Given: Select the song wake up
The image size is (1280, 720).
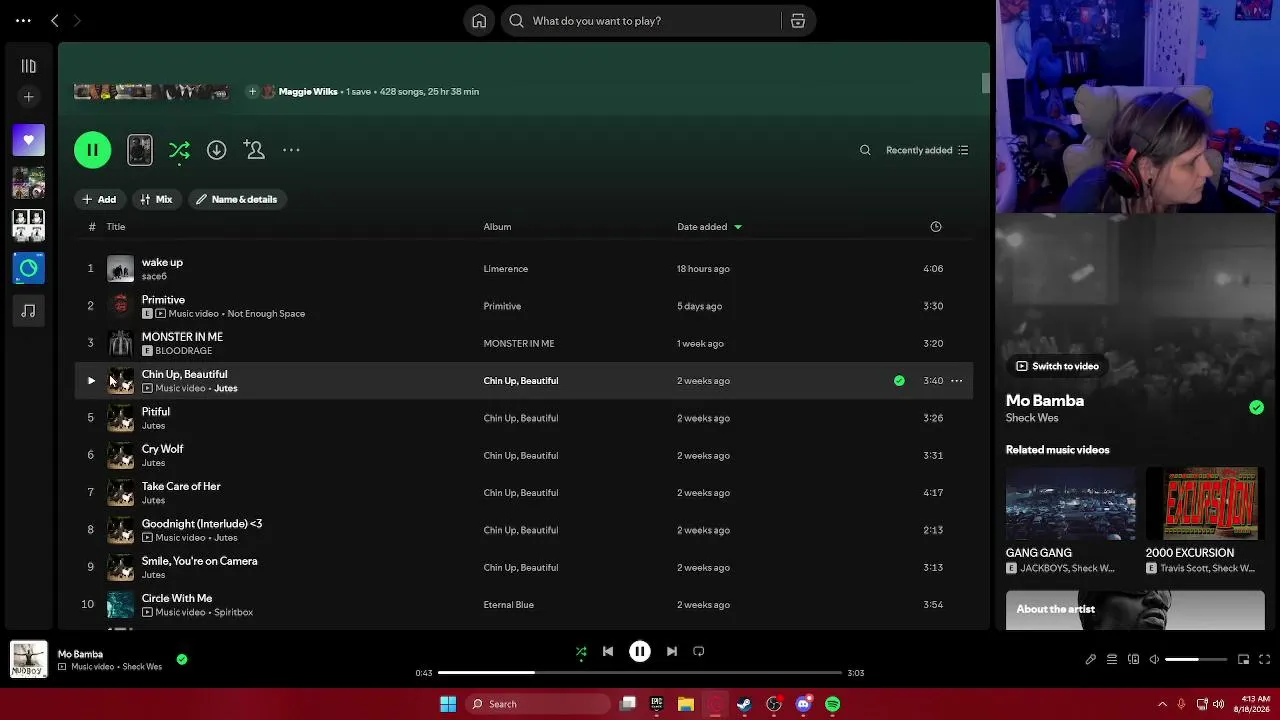Looking at the screenshot, I should click(x=162, y=262).
